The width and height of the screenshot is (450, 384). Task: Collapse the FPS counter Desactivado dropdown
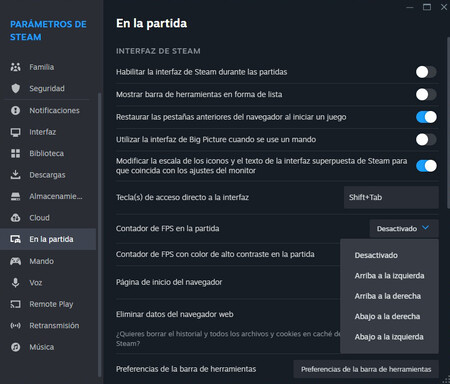404,229
